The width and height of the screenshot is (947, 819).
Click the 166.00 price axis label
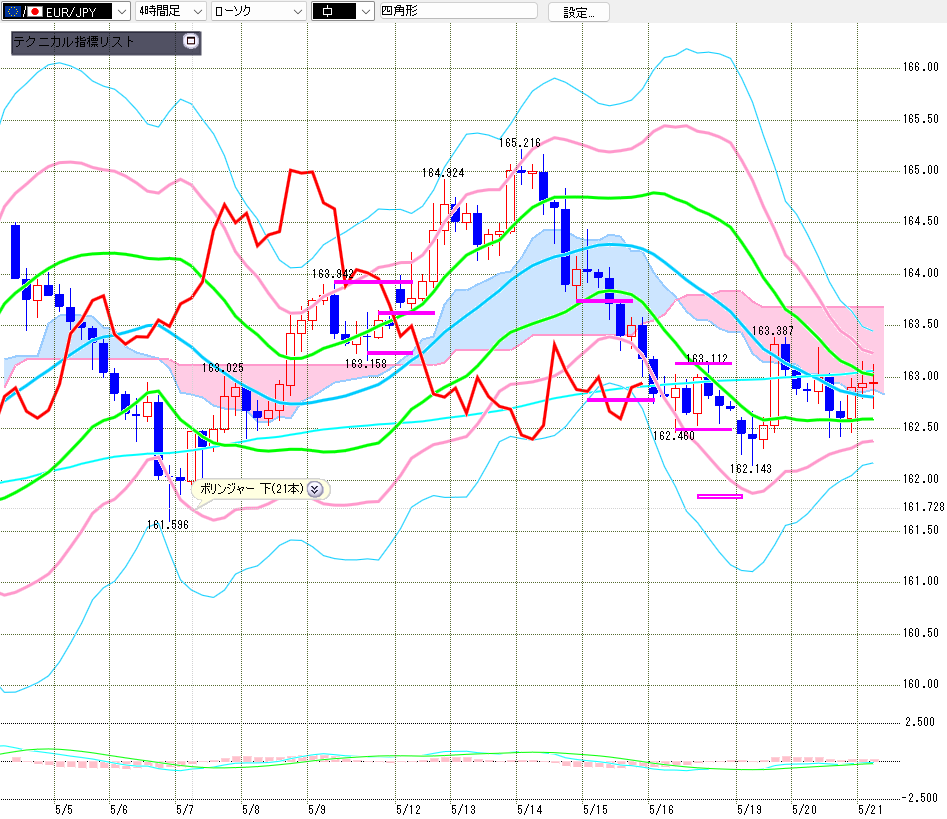click(x=920, y=67)
